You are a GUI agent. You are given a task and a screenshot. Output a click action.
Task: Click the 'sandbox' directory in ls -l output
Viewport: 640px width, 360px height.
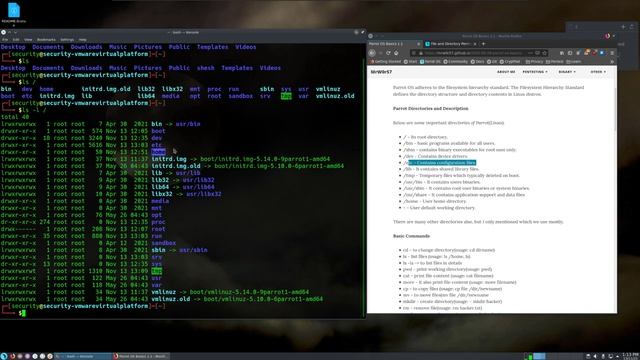(164, 243)
